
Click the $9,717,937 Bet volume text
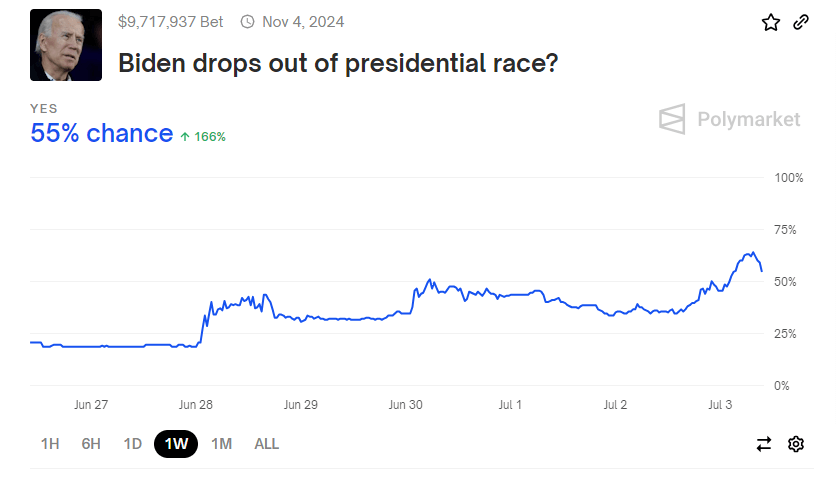coord(170,21)
